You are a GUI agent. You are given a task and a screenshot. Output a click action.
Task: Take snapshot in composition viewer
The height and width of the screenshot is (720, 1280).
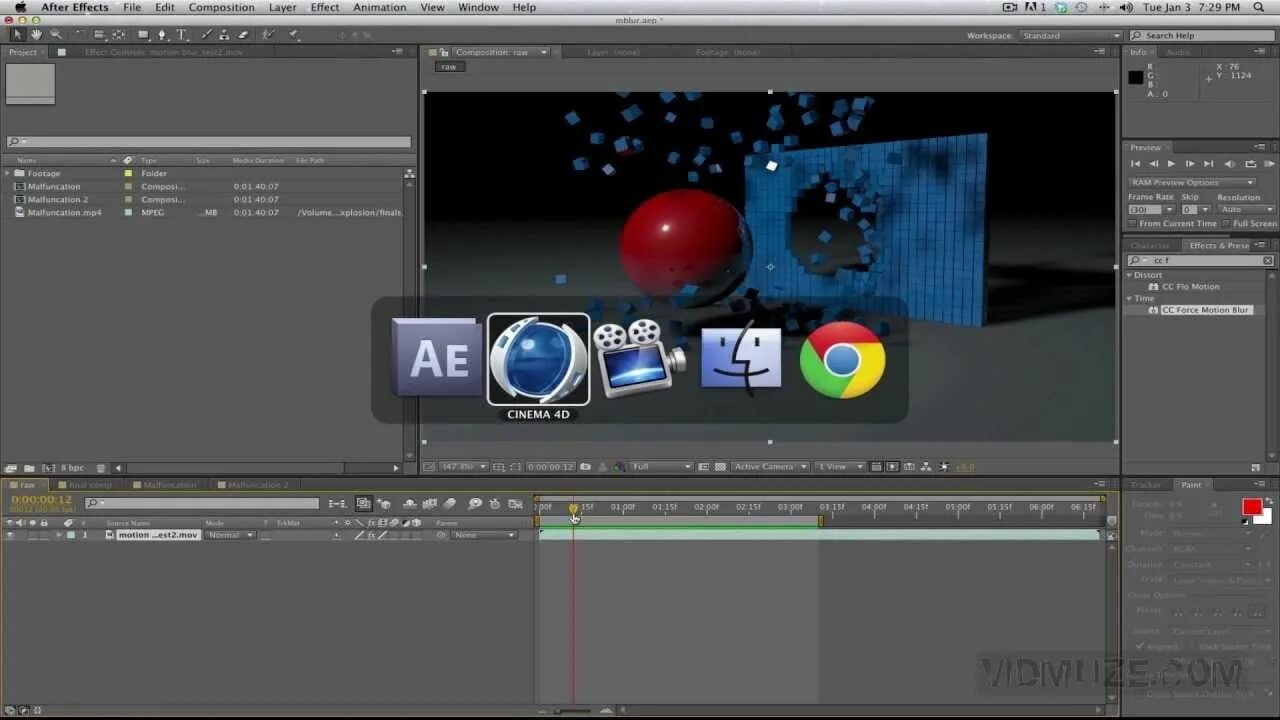[x=584, y=466]
